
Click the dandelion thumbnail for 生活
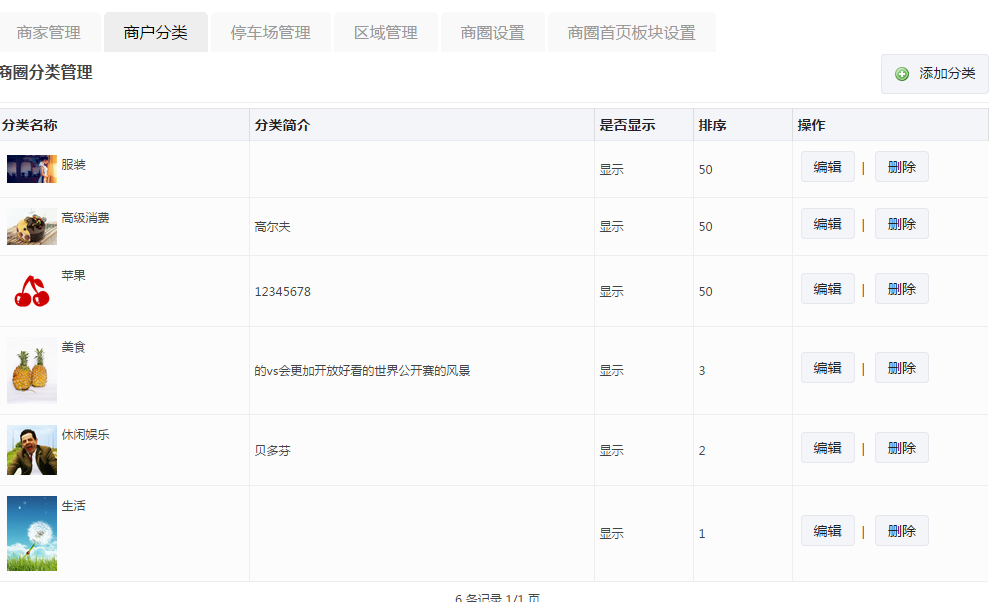[31, 533]
